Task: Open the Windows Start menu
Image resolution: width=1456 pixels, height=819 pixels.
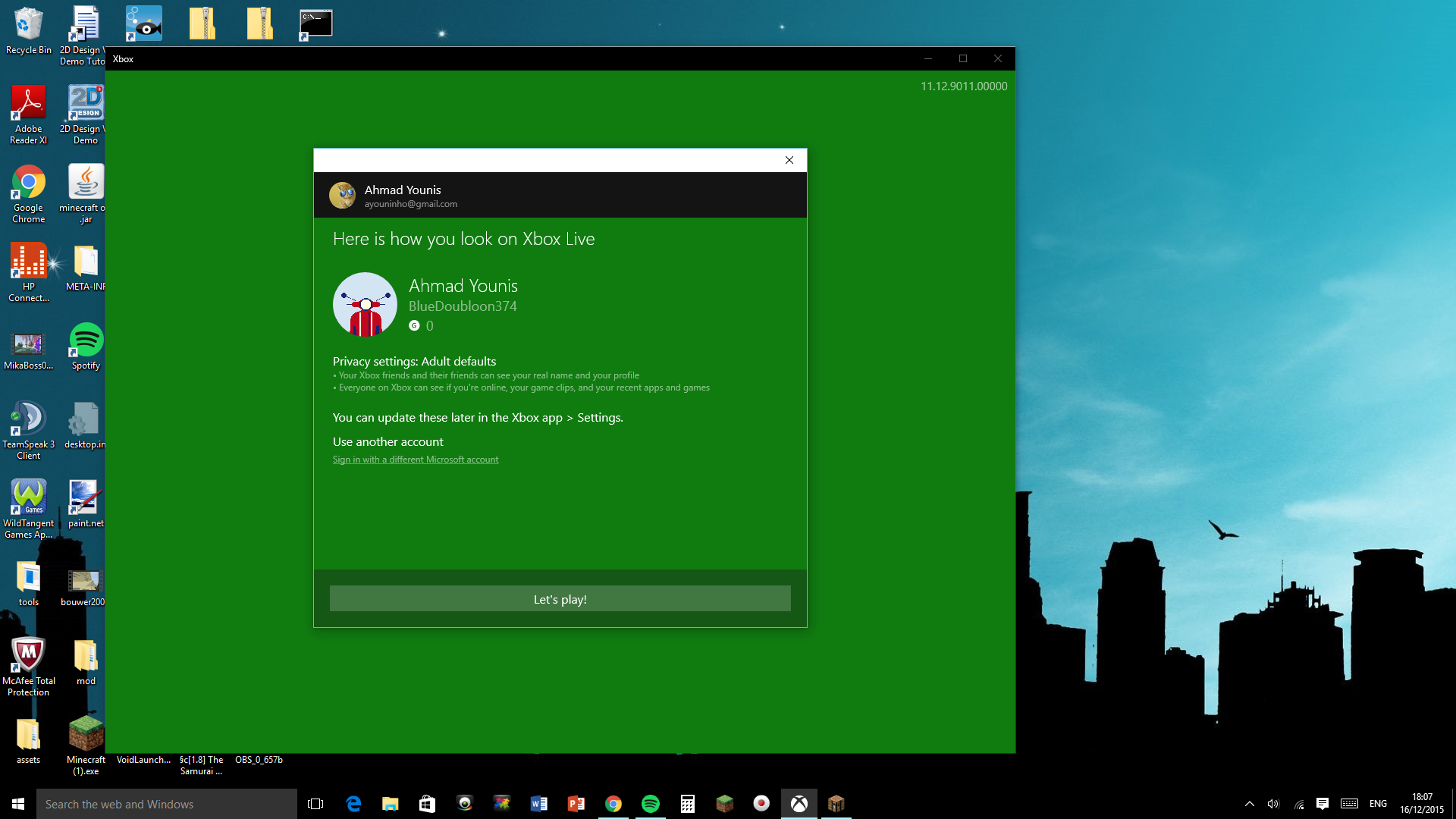Action: 18,804
